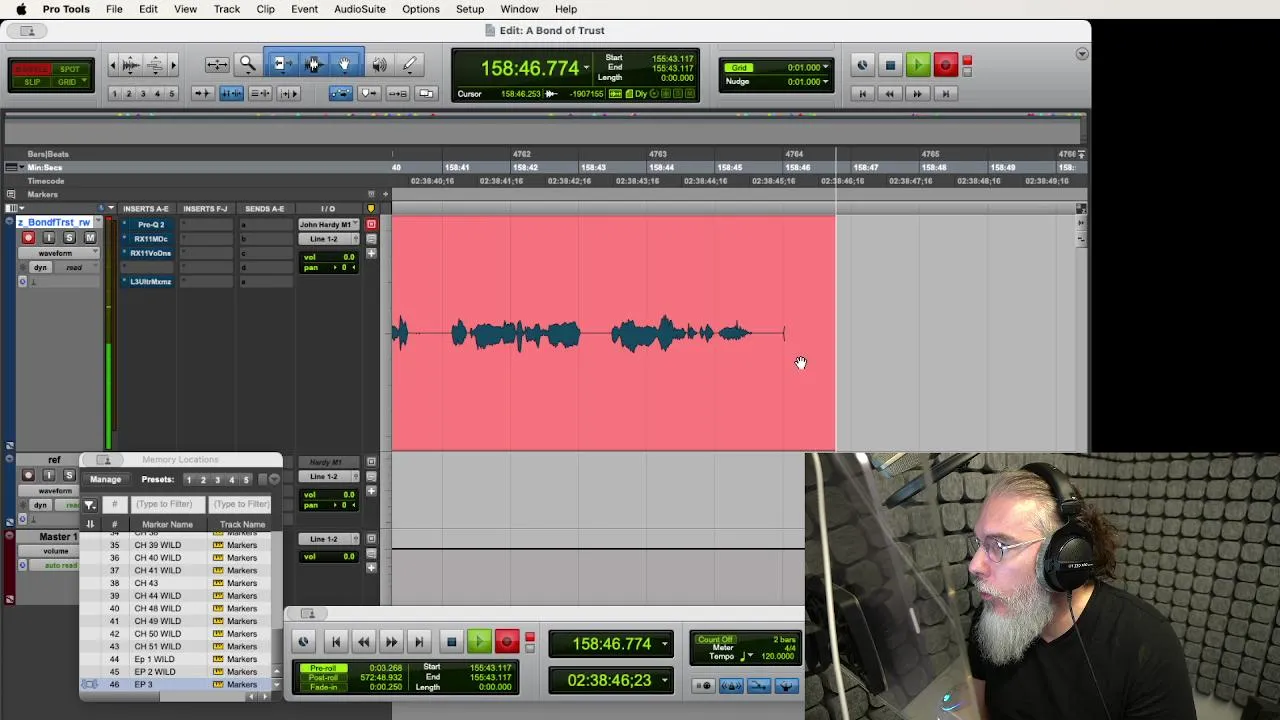Click the Manage button in Memory Locations
The height and width of the screenshot is (720, 1280).
(x=105, y=479)
